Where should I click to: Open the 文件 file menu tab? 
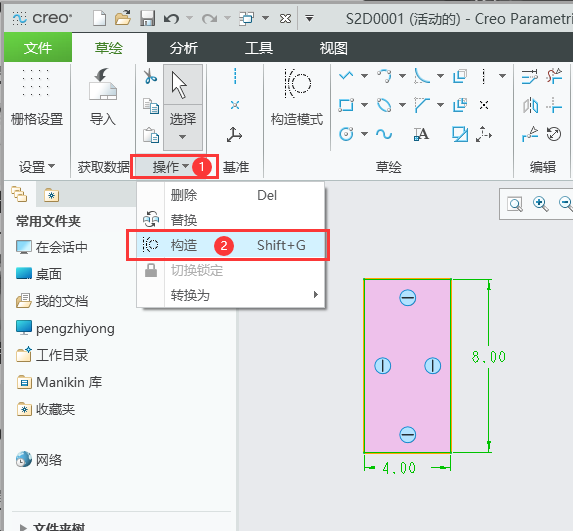point(38,48)
